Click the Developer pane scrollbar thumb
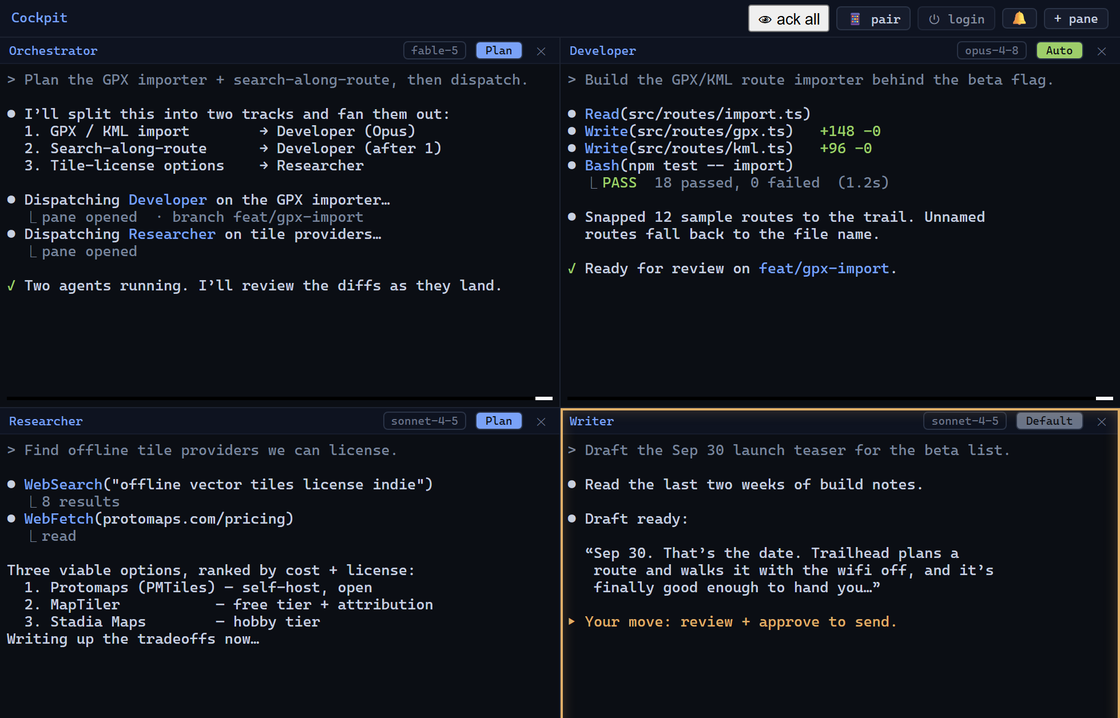The width and height of the screenshot is (1120, 718). pyautogui.click(x=1104, y=398)
